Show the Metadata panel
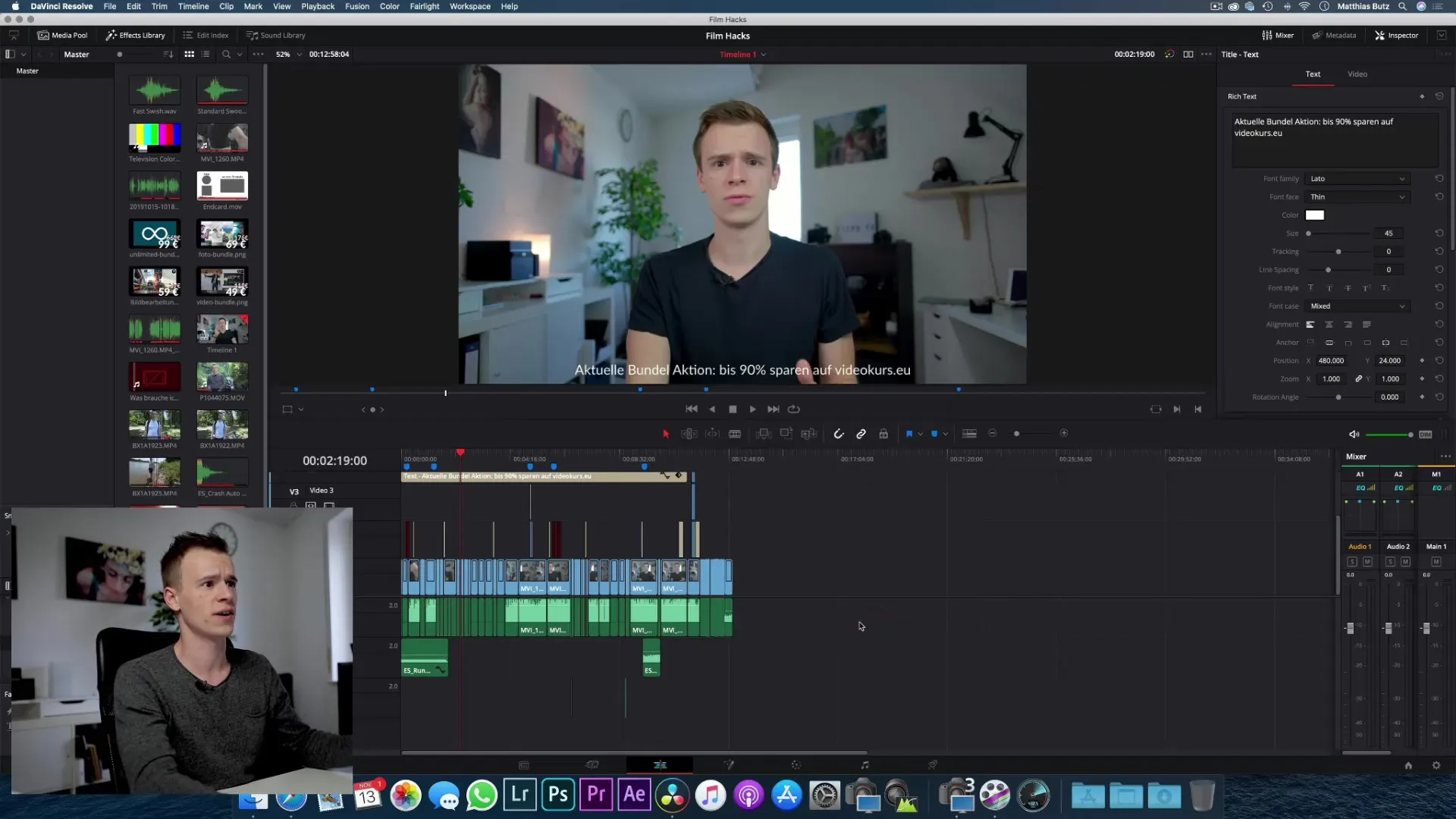 [1334, 35]
